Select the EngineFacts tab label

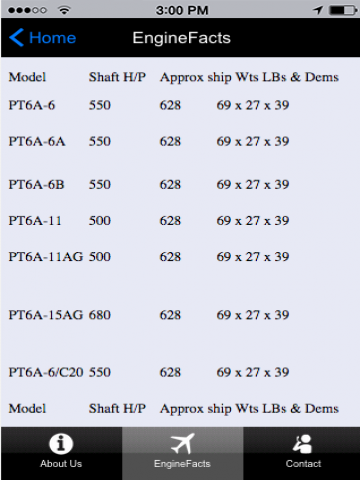point(182,464)
